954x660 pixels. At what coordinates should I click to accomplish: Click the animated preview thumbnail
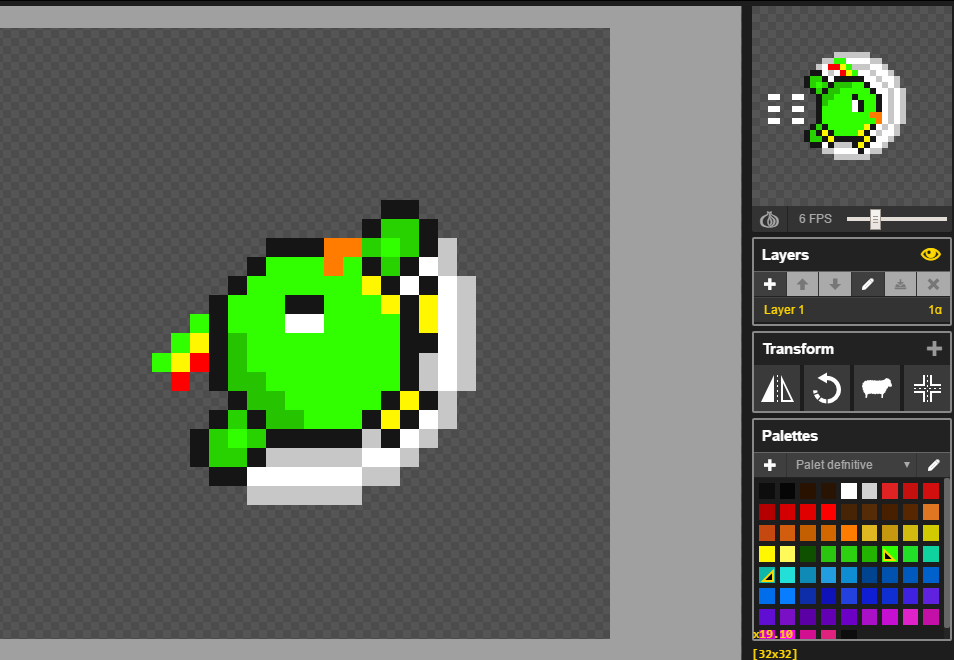click(x=852, y=106)
